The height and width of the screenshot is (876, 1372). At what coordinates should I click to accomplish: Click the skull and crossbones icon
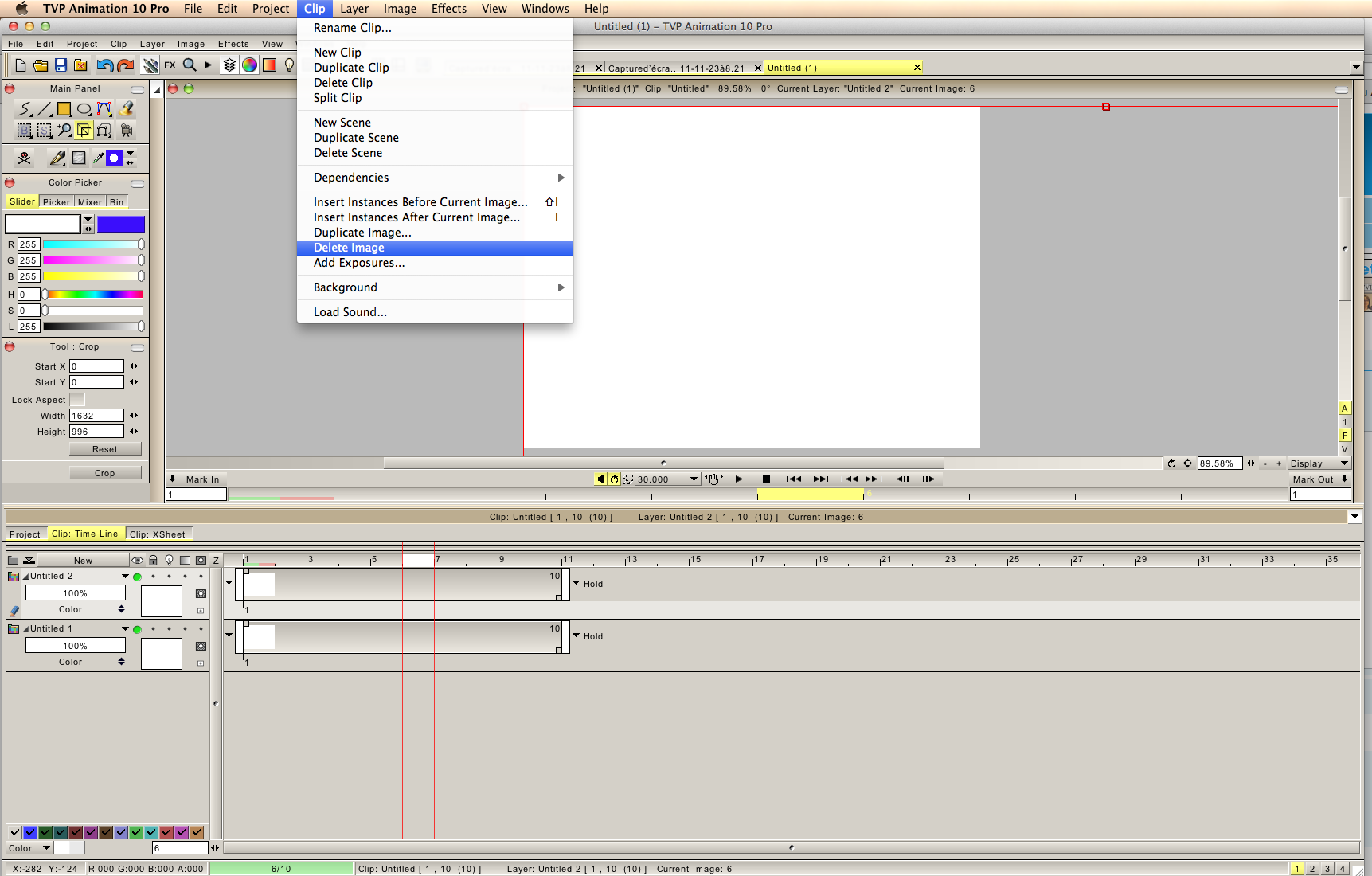(25, 158)
